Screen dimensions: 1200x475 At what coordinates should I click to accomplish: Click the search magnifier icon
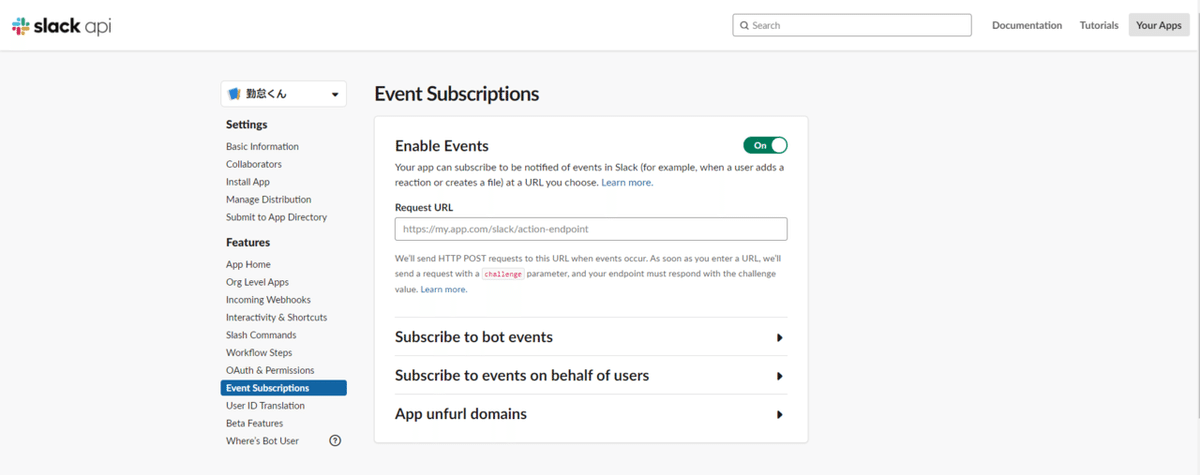tap(743, 25)
